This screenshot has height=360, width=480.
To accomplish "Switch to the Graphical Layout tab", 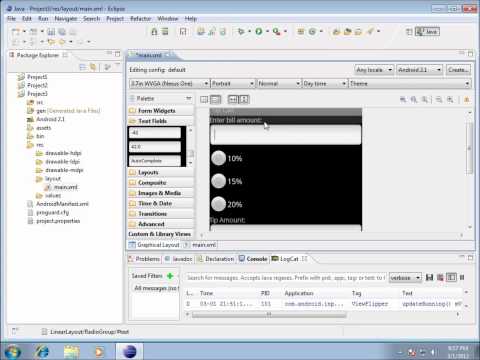I will (155, 245).
